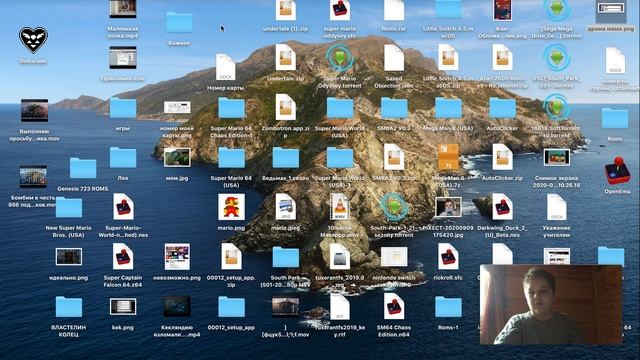Image resolution: width=640 pixels, height=360 pixels.
Task: Select the Little.Snitch.4.0 macOS folder
Action: pyautogui.click(x=448, y=9)
